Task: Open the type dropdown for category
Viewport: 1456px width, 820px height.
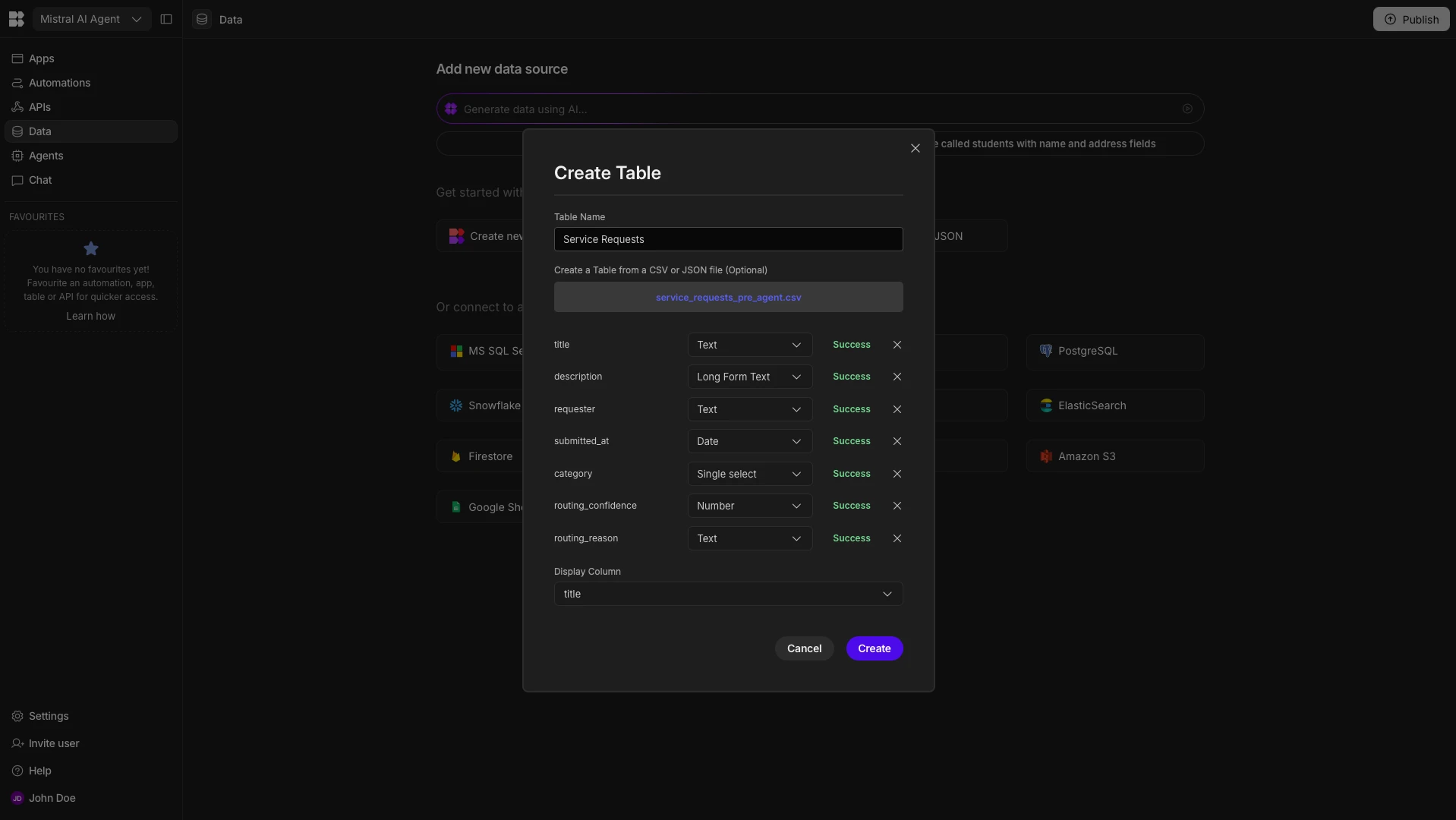Action: point(750,474)
